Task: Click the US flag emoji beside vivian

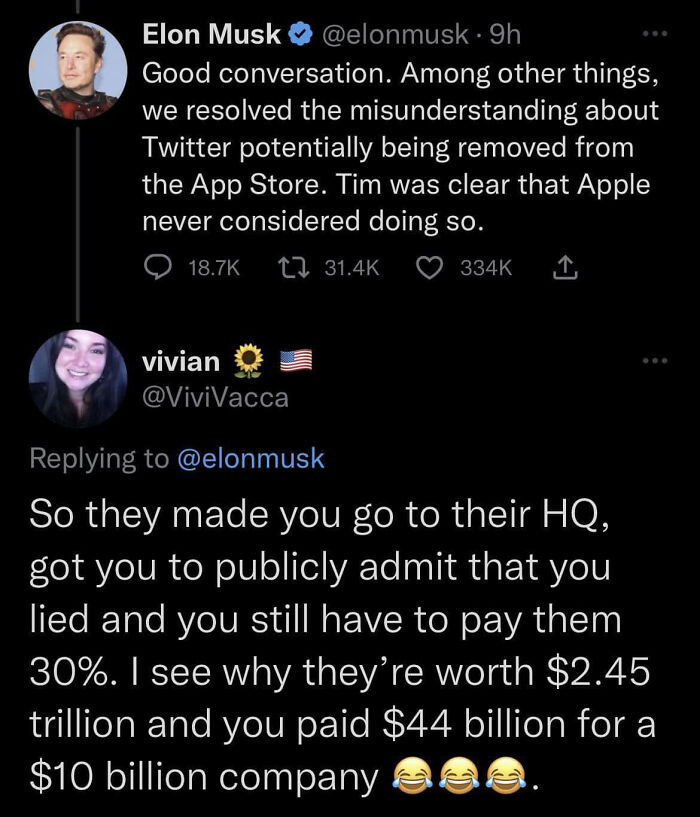Action: tap(296, 360)
